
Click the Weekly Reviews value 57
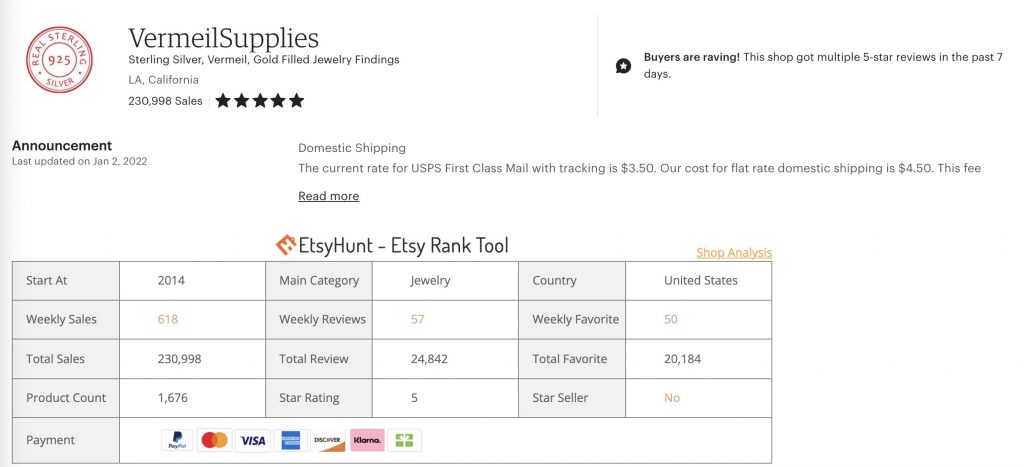coord(418,319)
